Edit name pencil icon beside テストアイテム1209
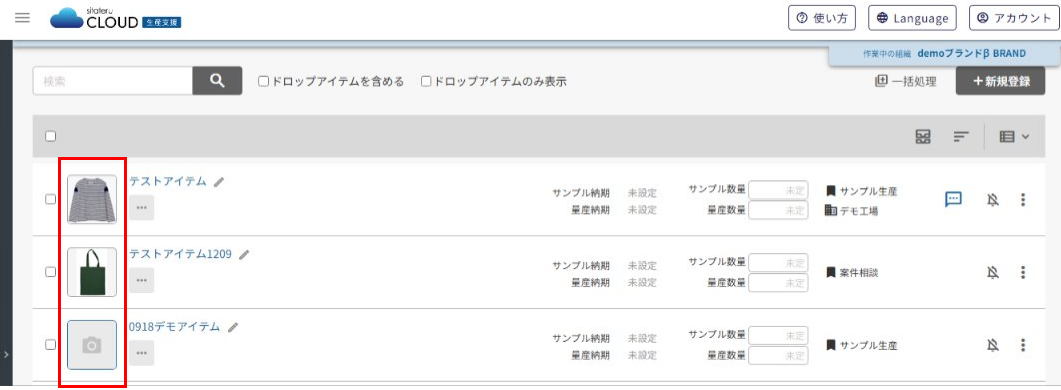This screenshot has width=1061, height=390. [x=244, y=255]
